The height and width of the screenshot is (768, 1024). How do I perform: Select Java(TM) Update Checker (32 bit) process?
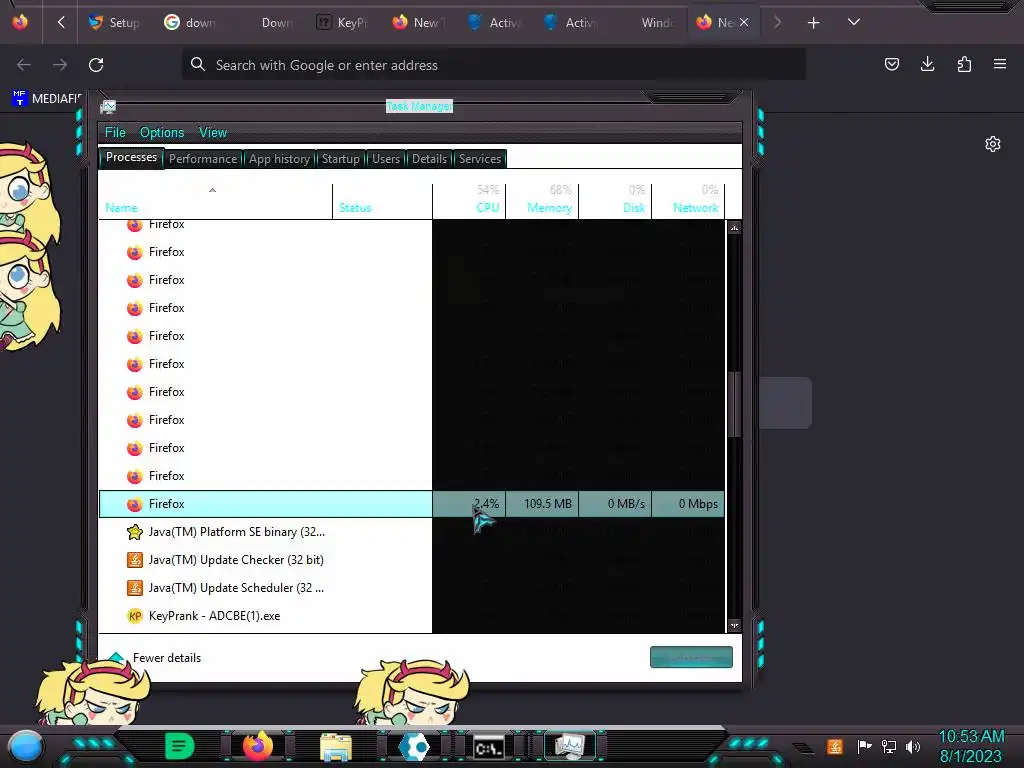tap(411, 560)
